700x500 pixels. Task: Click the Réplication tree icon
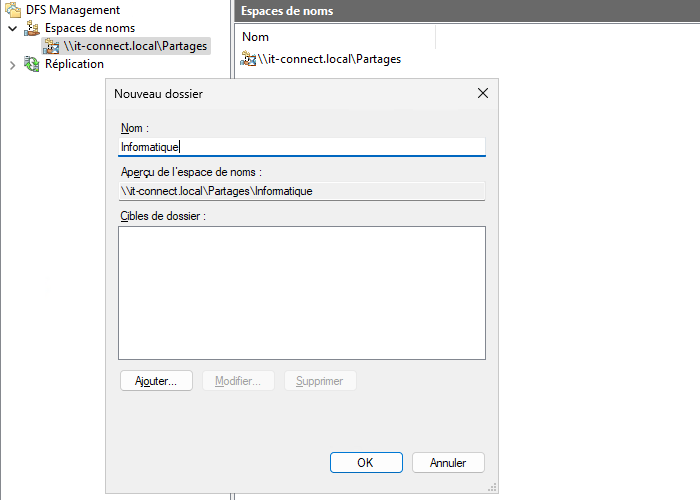click(x=32, y=64)
